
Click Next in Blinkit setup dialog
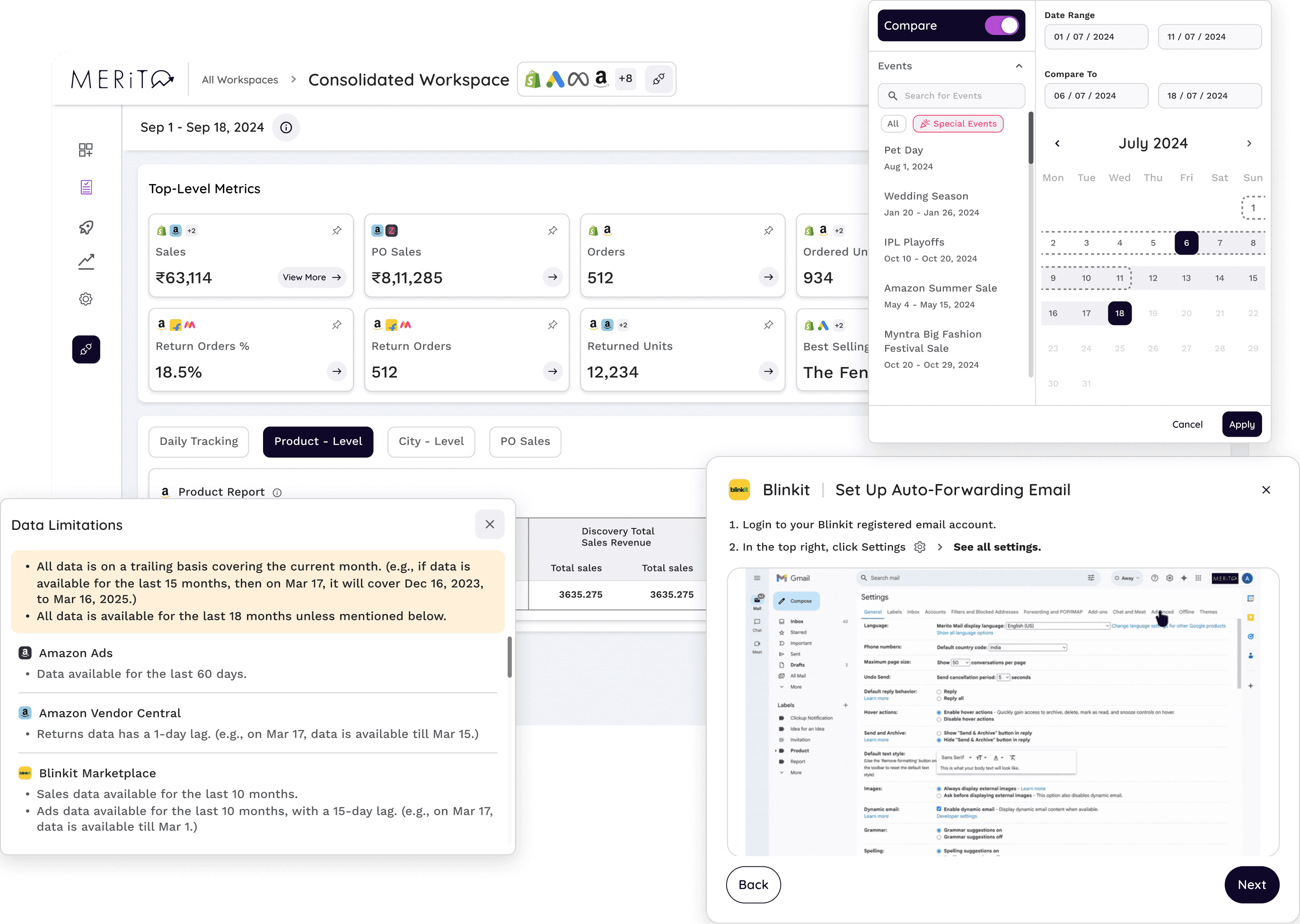pyautogui.click(x=1251, y=885)
